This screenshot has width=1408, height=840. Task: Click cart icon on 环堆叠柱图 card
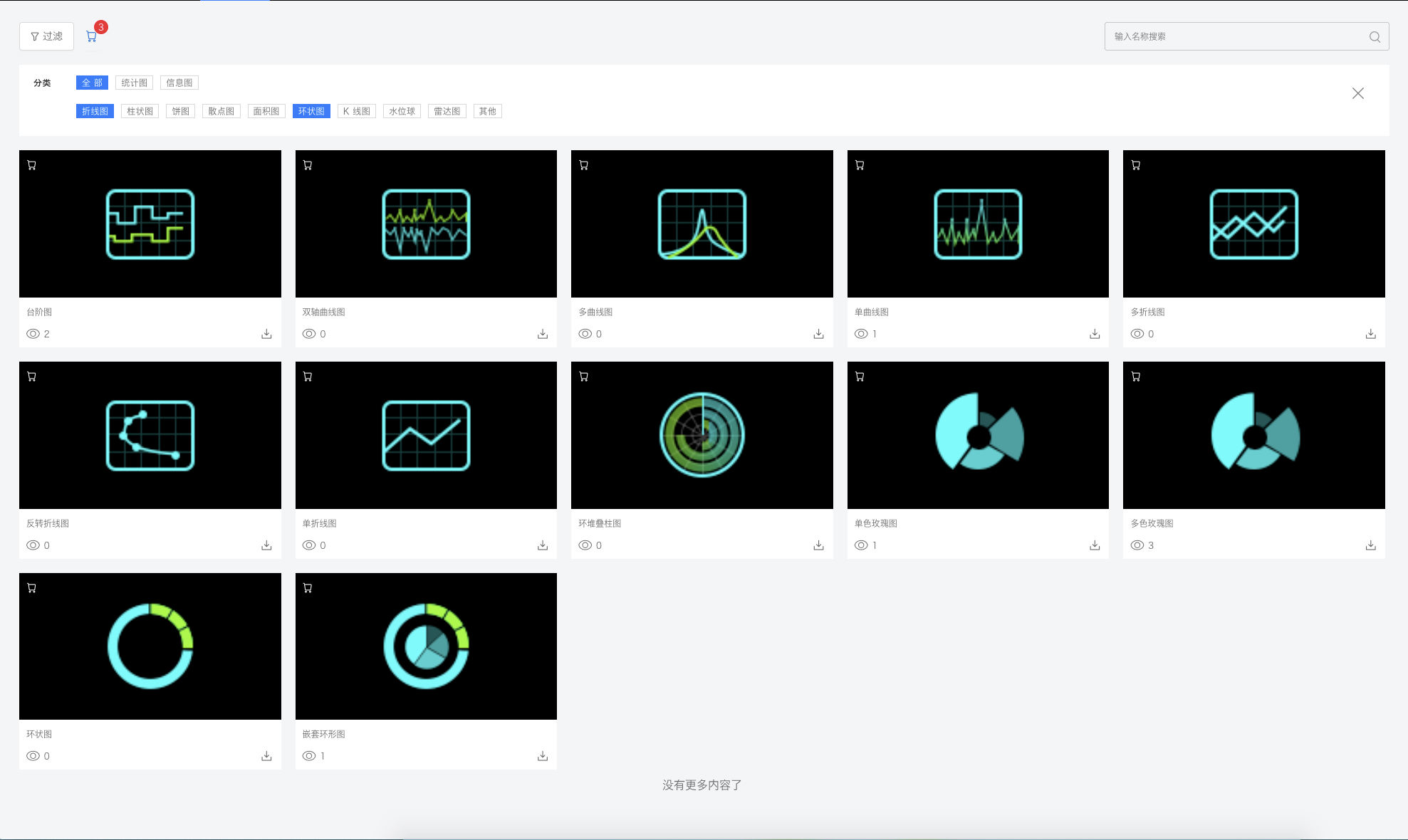pos(584,377)
